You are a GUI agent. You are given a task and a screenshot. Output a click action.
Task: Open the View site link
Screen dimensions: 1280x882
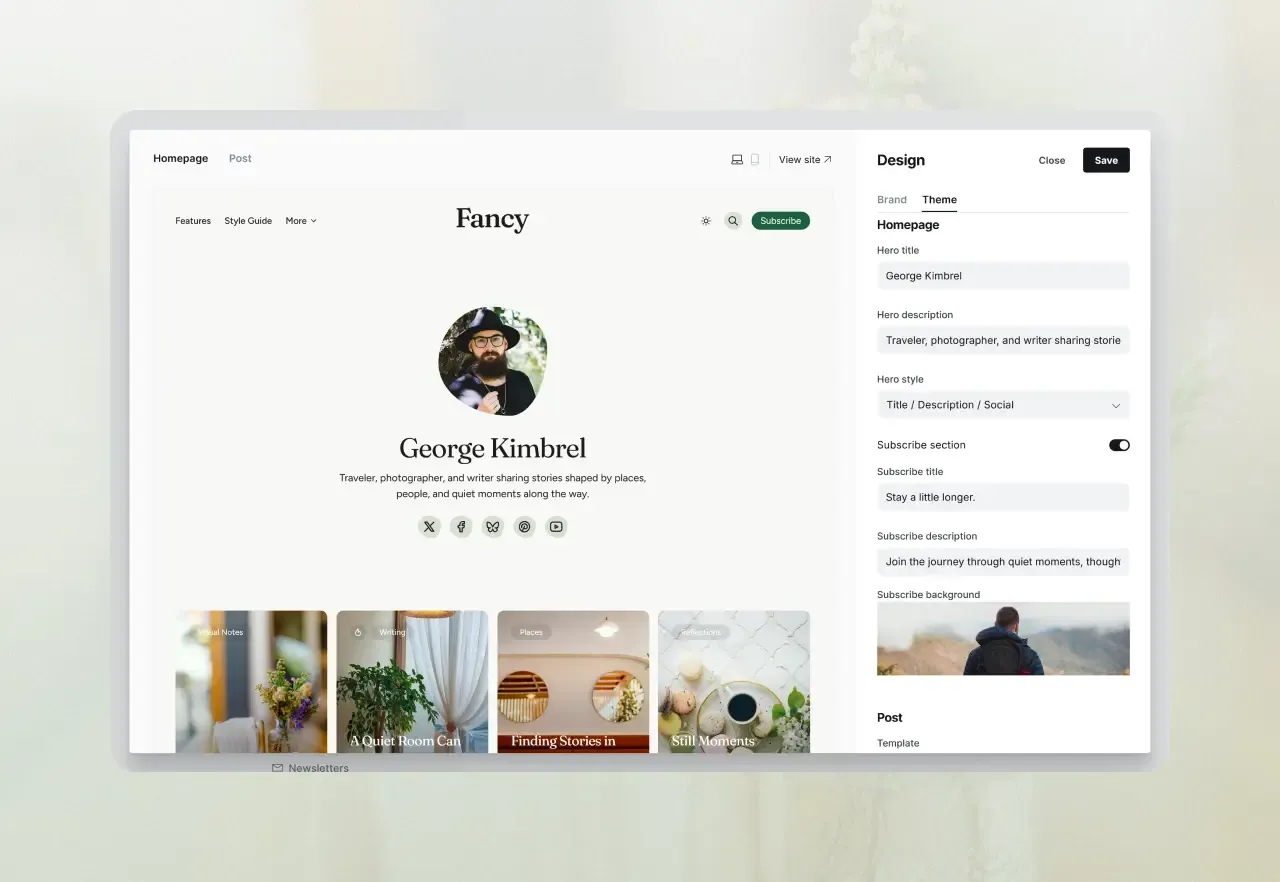805,160
